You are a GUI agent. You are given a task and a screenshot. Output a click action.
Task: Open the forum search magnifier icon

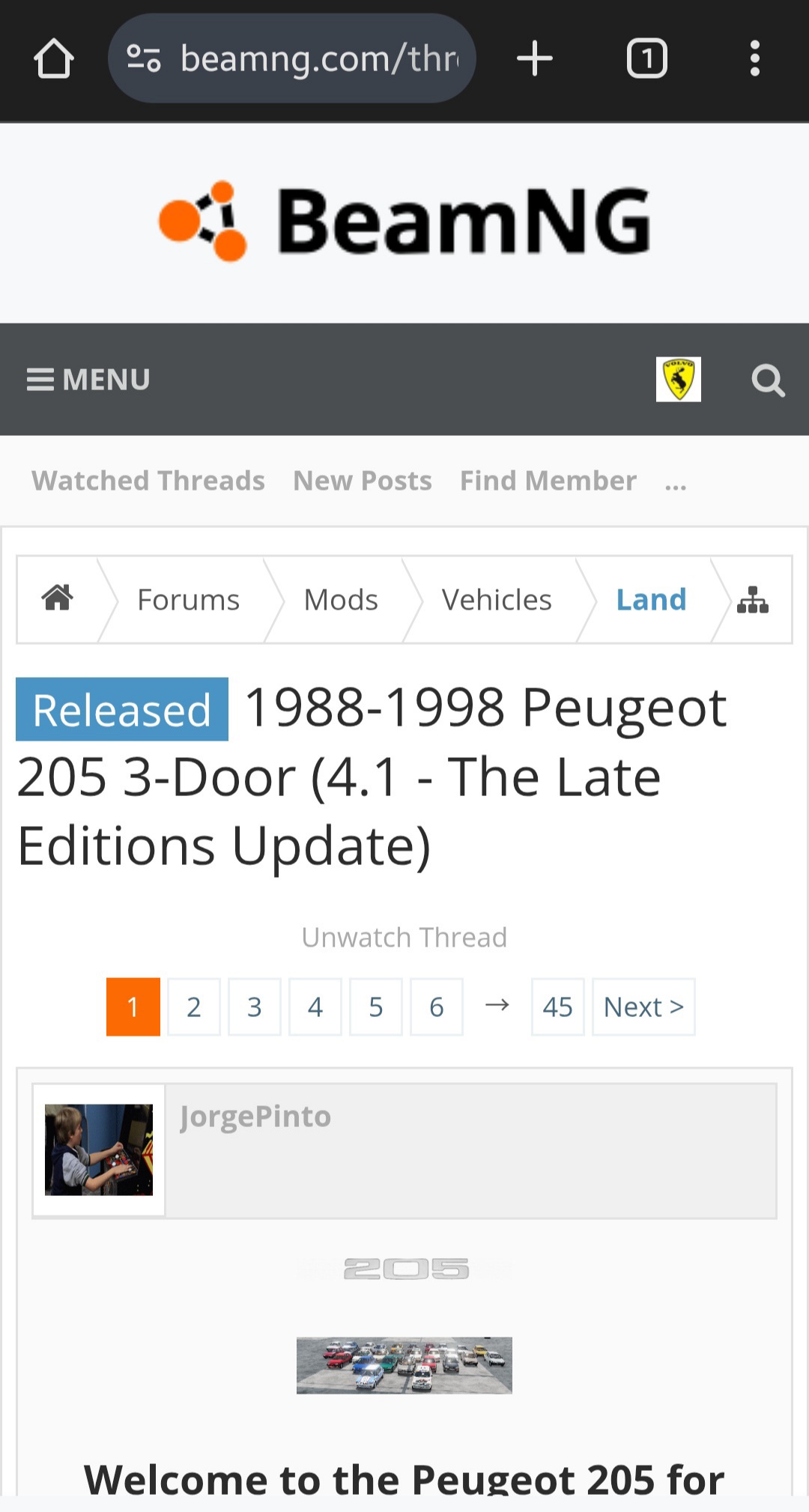click(768, 380)
